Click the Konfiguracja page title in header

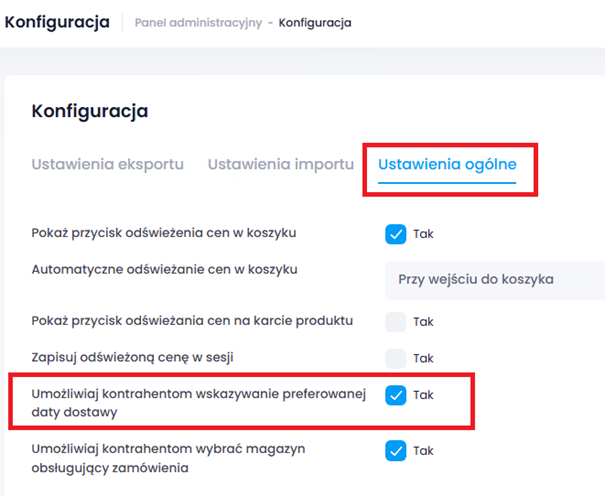pyautogui.click(x=57, y=22)
